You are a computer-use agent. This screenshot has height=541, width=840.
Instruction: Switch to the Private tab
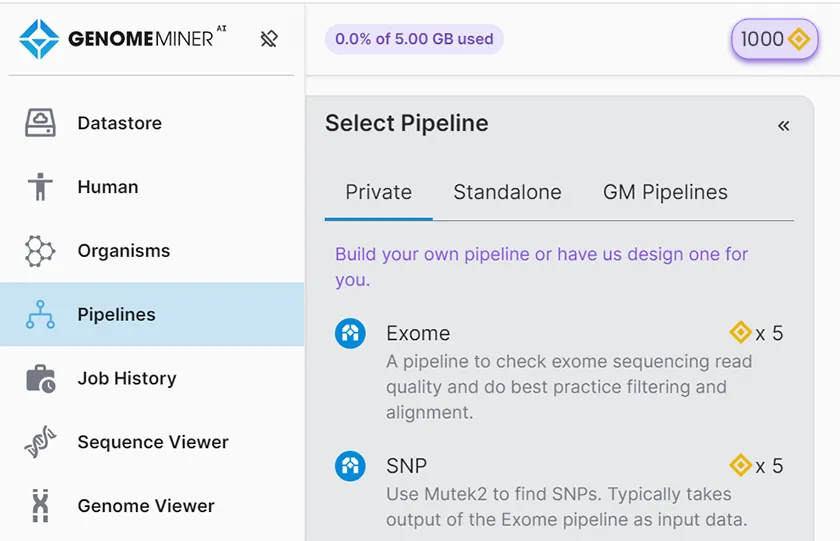click(378, 192)
